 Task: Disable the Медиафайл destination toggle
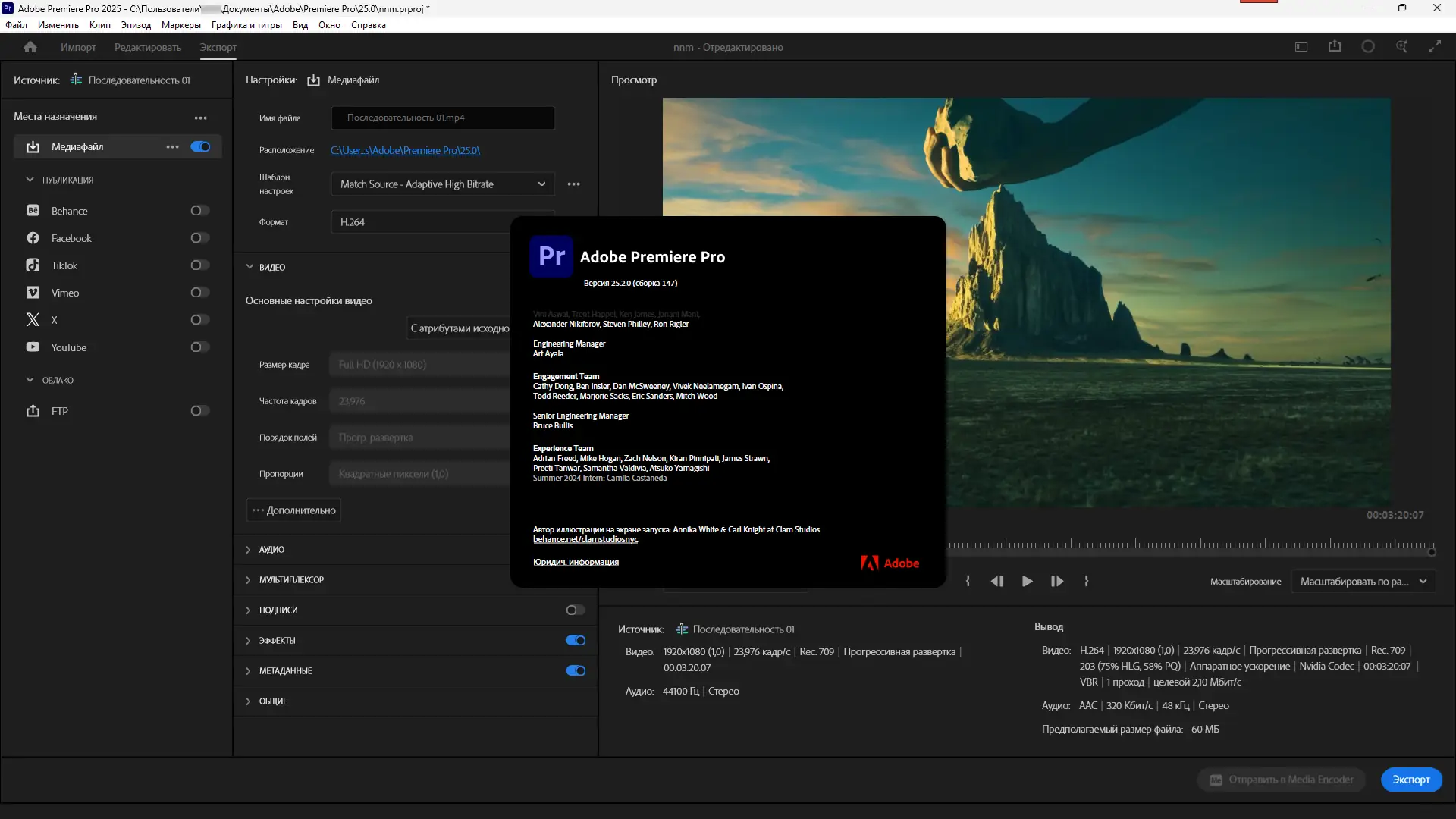[x=200, y=147]
